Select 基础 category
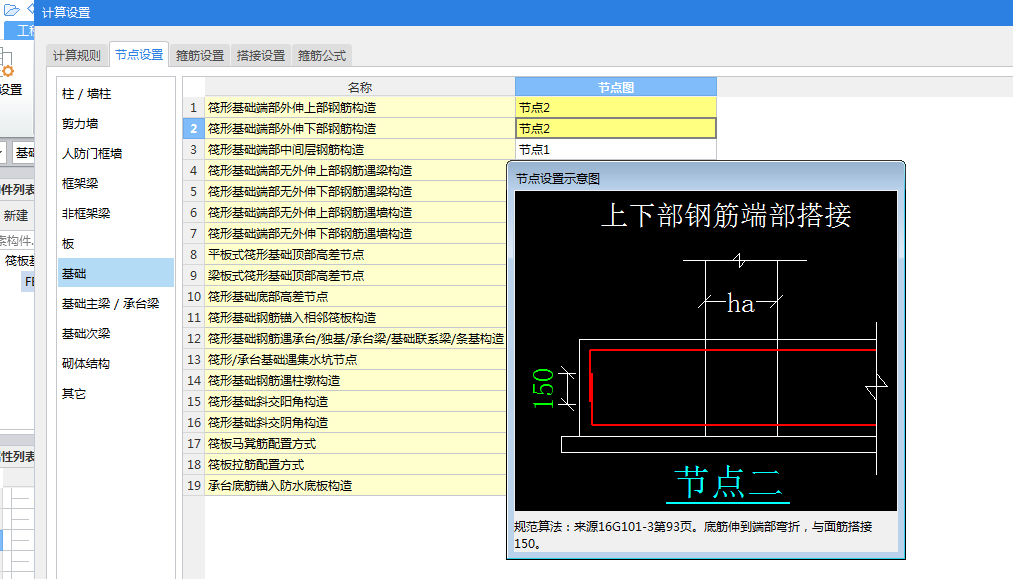The height and width of the screenshot is (579, 1013). coord(116,273)
